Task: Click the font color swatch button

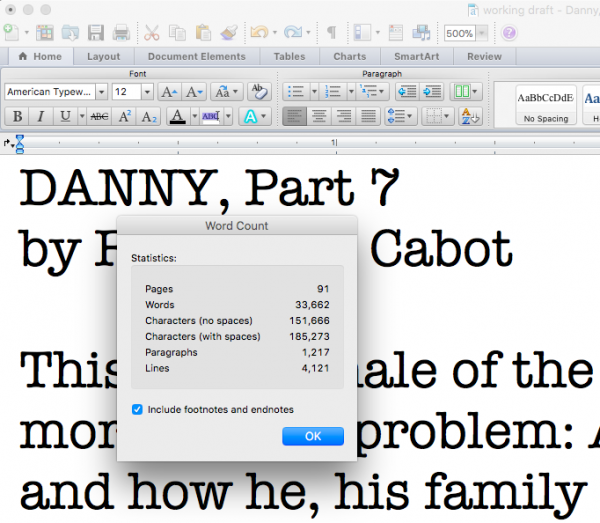Action: pyautogui.click(x=178, y=116)
